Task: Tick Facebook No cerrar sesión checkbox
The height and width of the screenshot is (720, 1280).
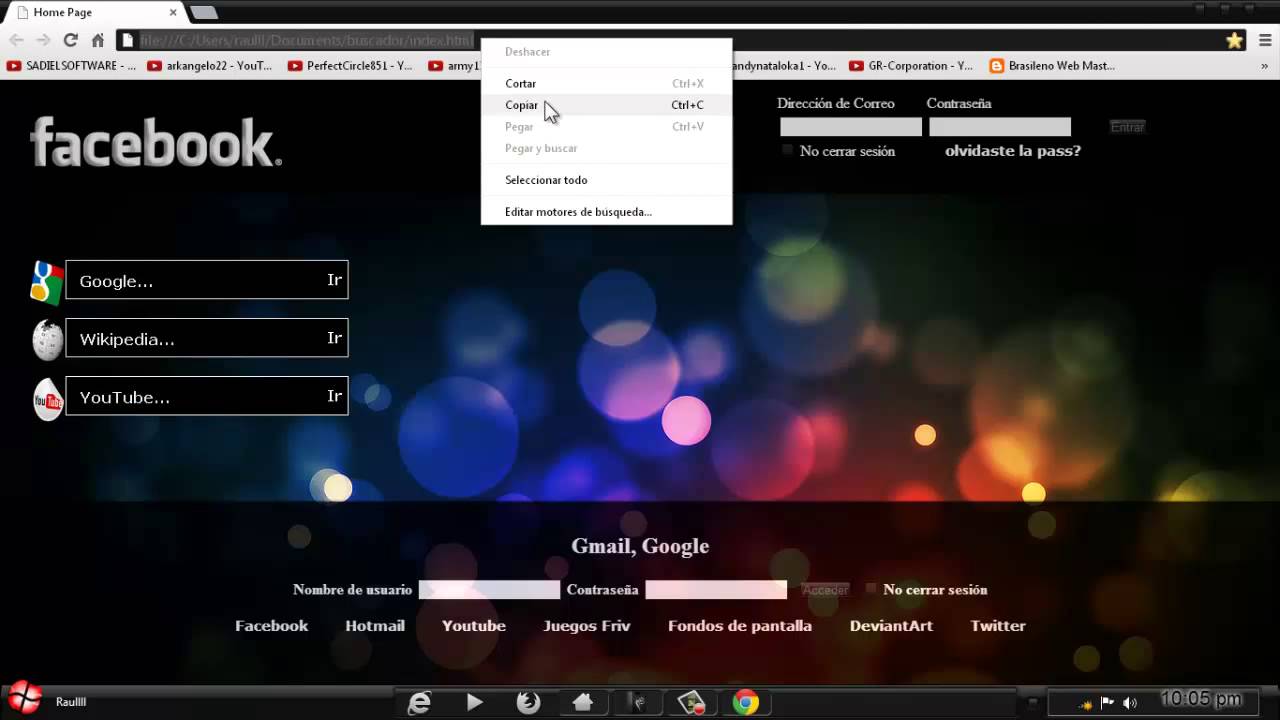Action: tap(787, 150)
